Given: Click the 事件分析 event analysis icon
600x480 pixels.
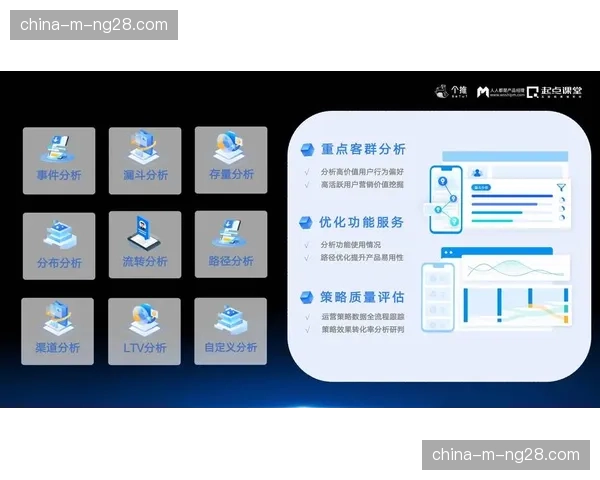Looking at the screenshot, I should coord(59,160).
